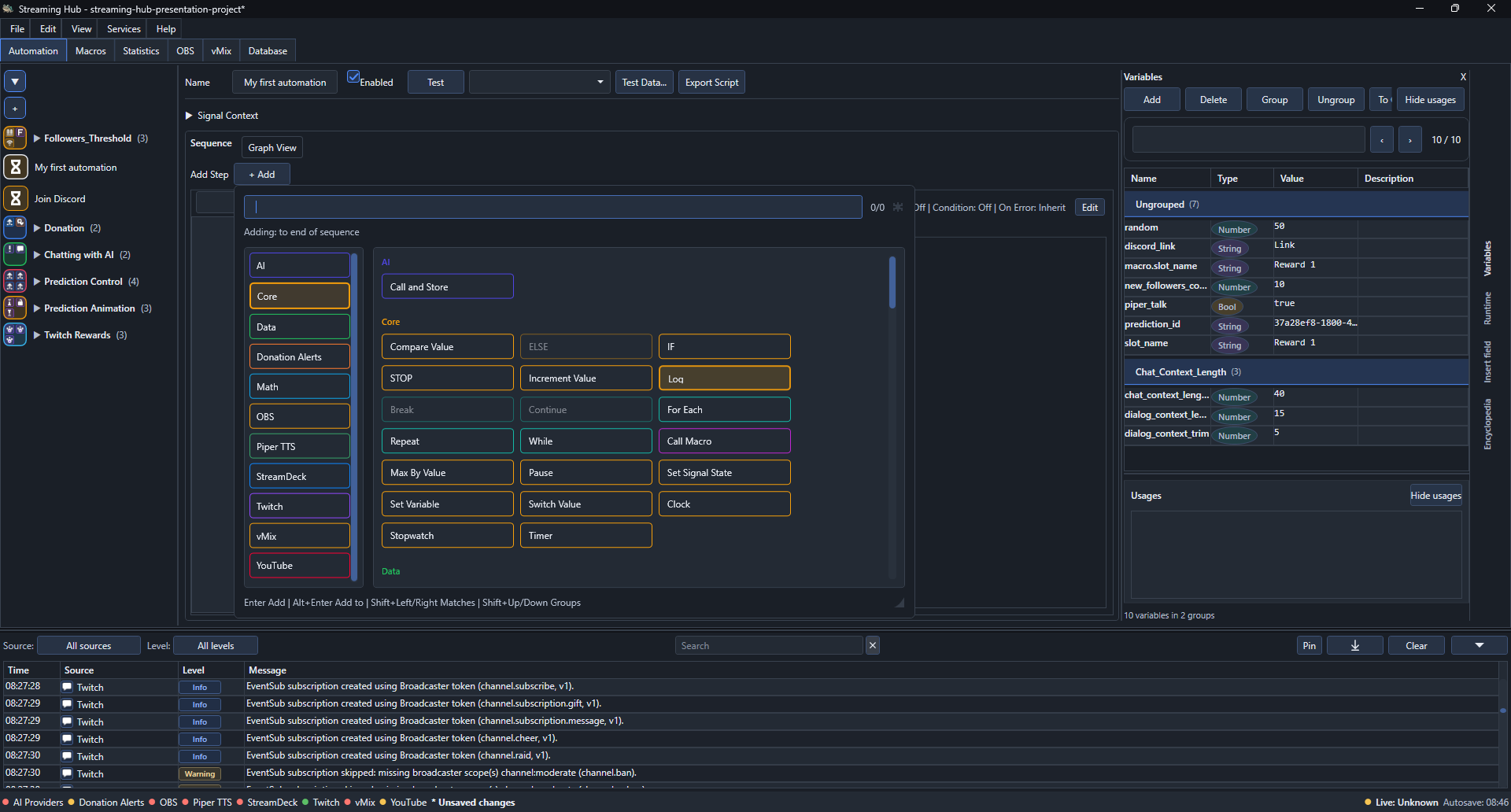Open the test data combo box
This screenshot has width=1511, height=812.
540,82
